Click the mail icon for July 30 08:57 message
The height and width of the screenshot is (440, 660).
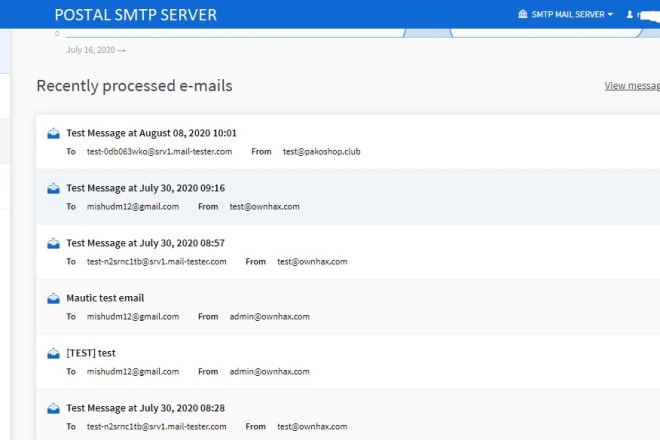click(53, 244)
